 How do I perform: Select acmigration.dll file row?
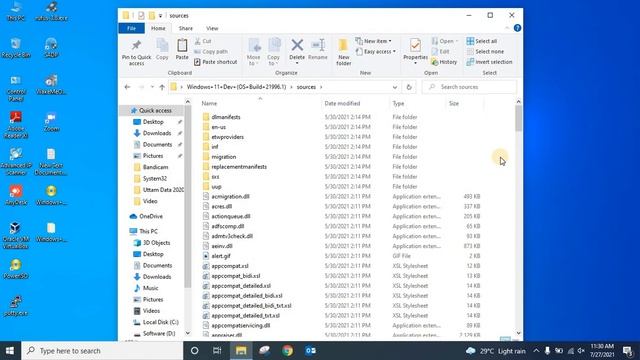(341, 196)
